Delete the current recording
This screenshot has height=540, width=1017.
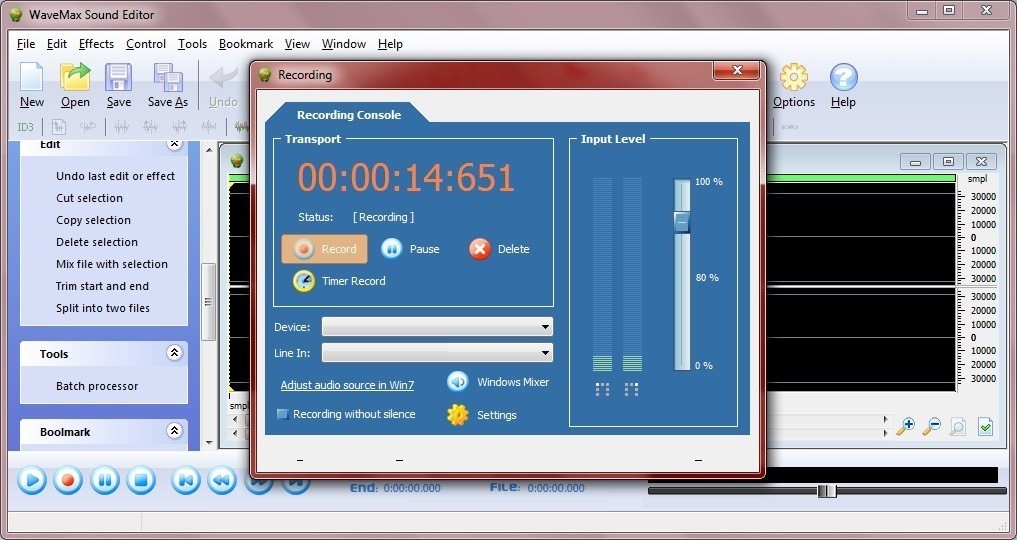(x=499, y=249)
